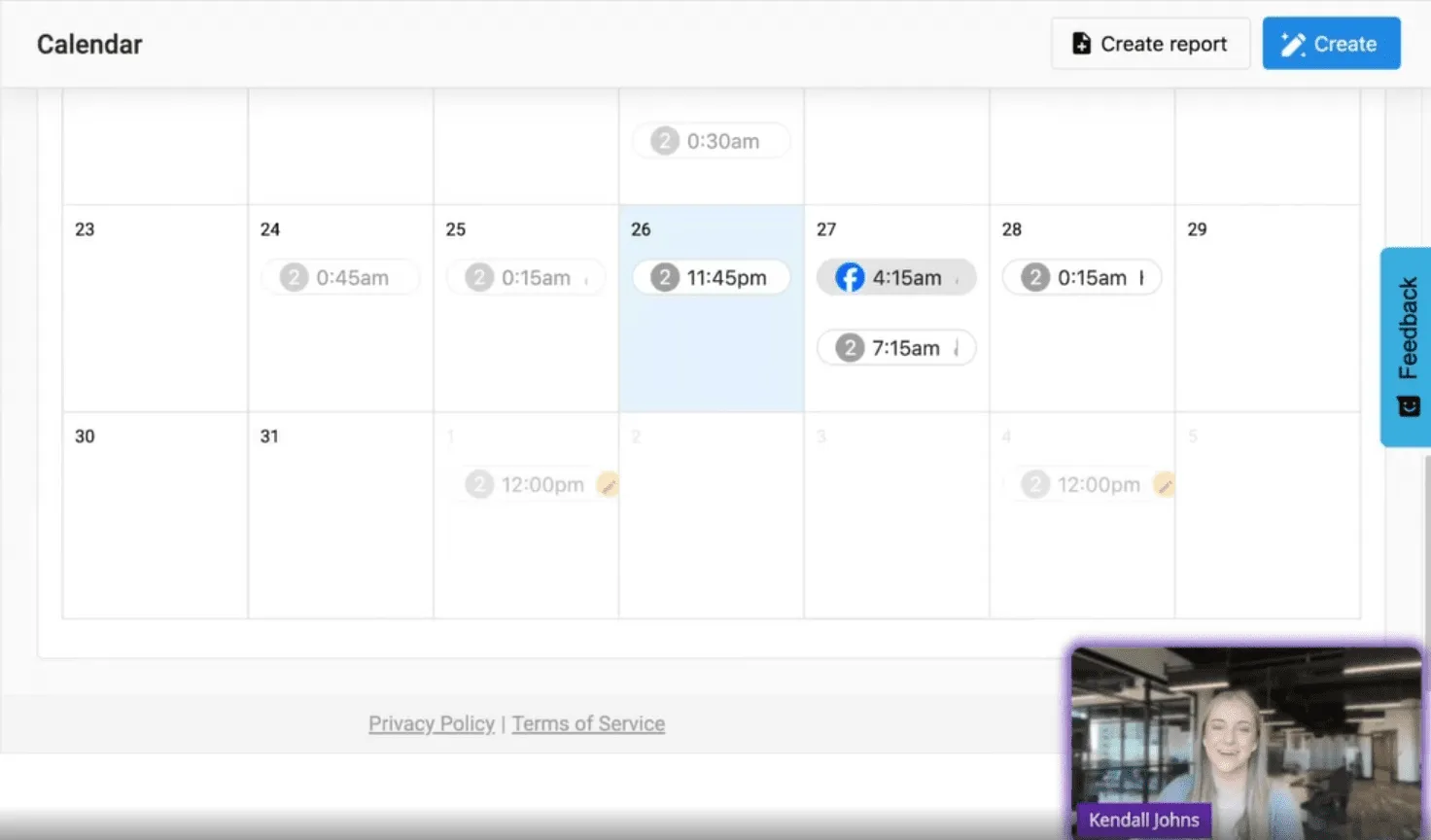Open the 0:15am post on the 28th
1431x840 pixels.
click(1081, 277)
